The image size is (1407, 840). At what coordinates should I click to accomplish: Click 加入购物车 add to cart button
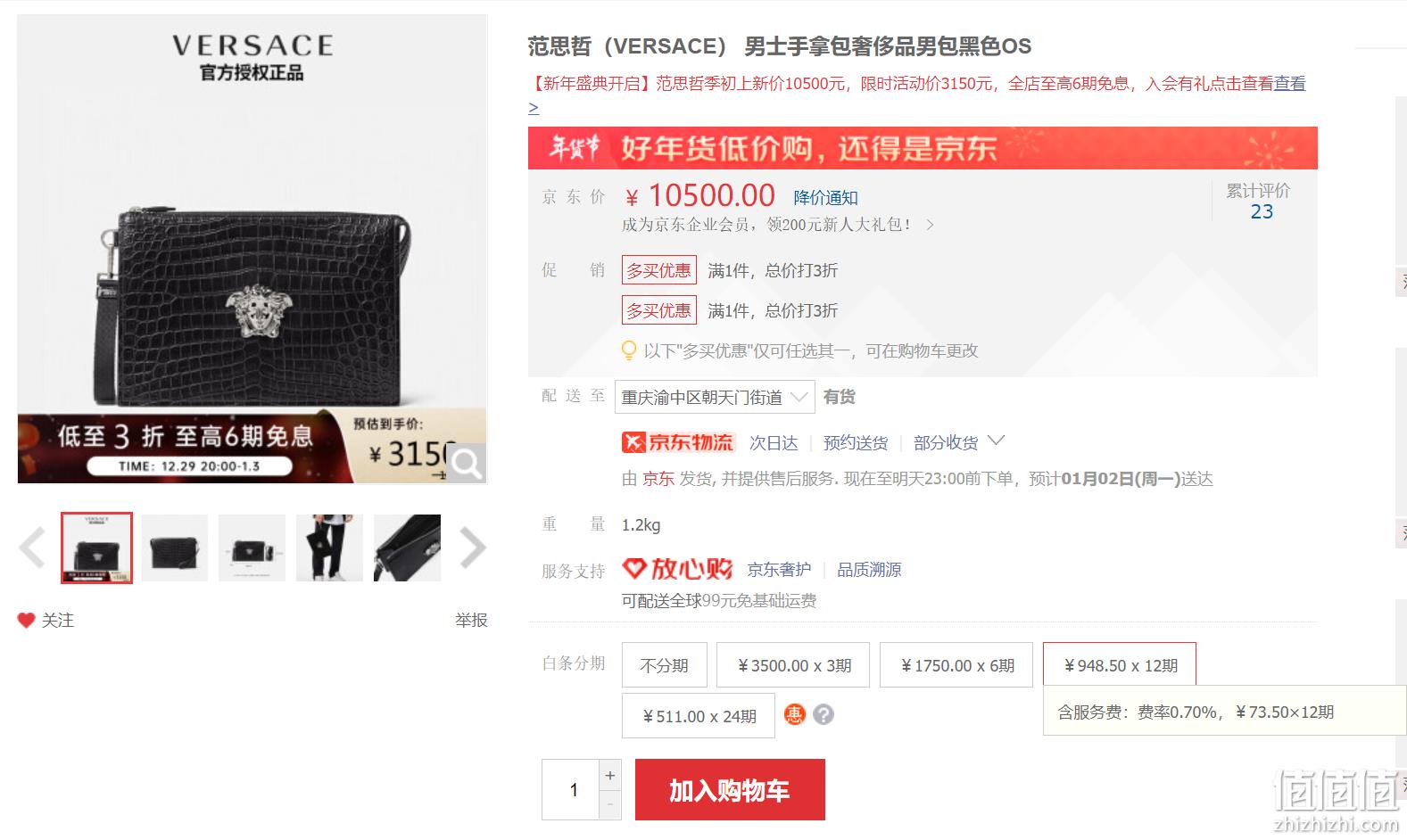coord(730,789)
